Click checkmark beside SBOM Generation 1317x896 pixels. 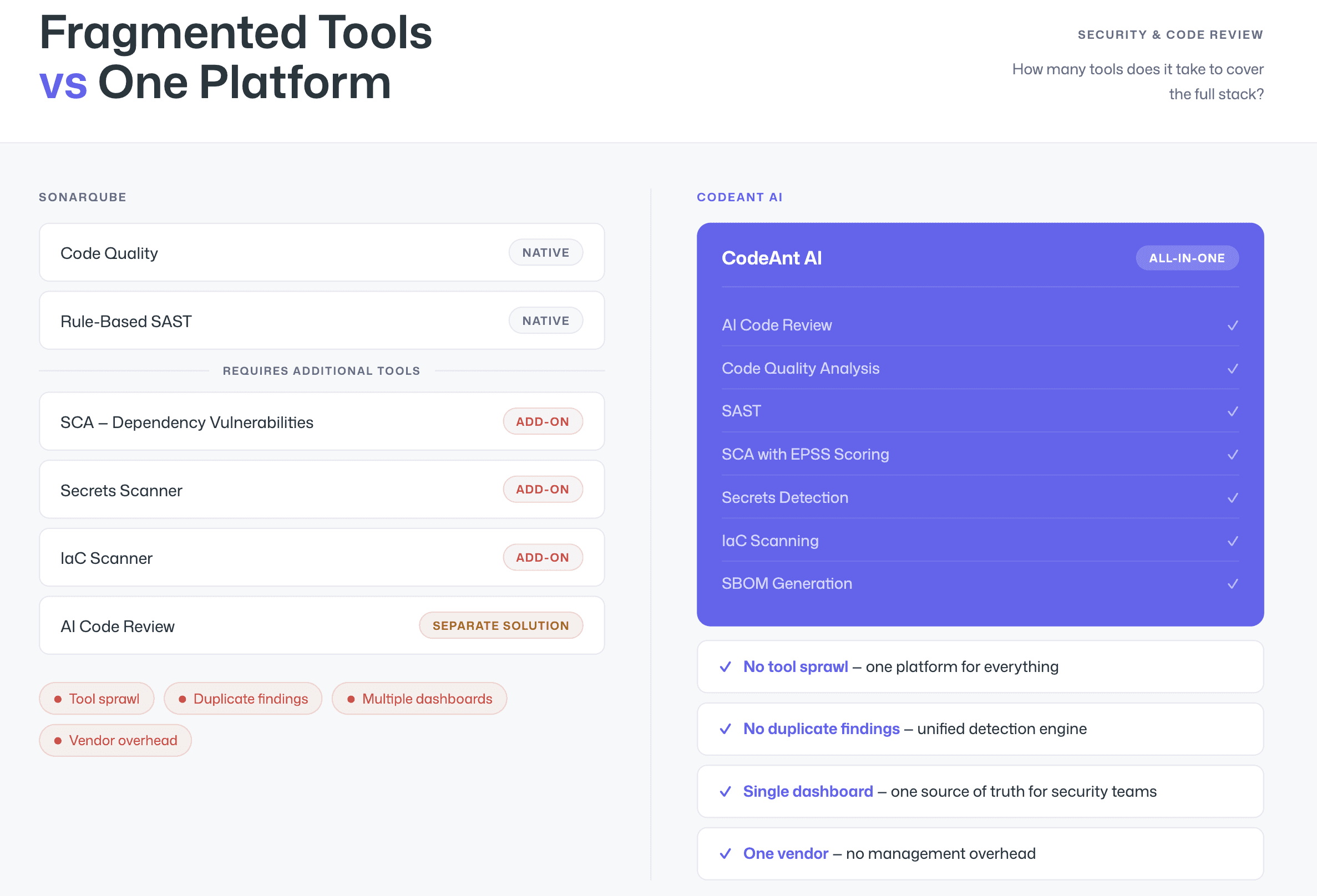click(x=1233, y=584)
